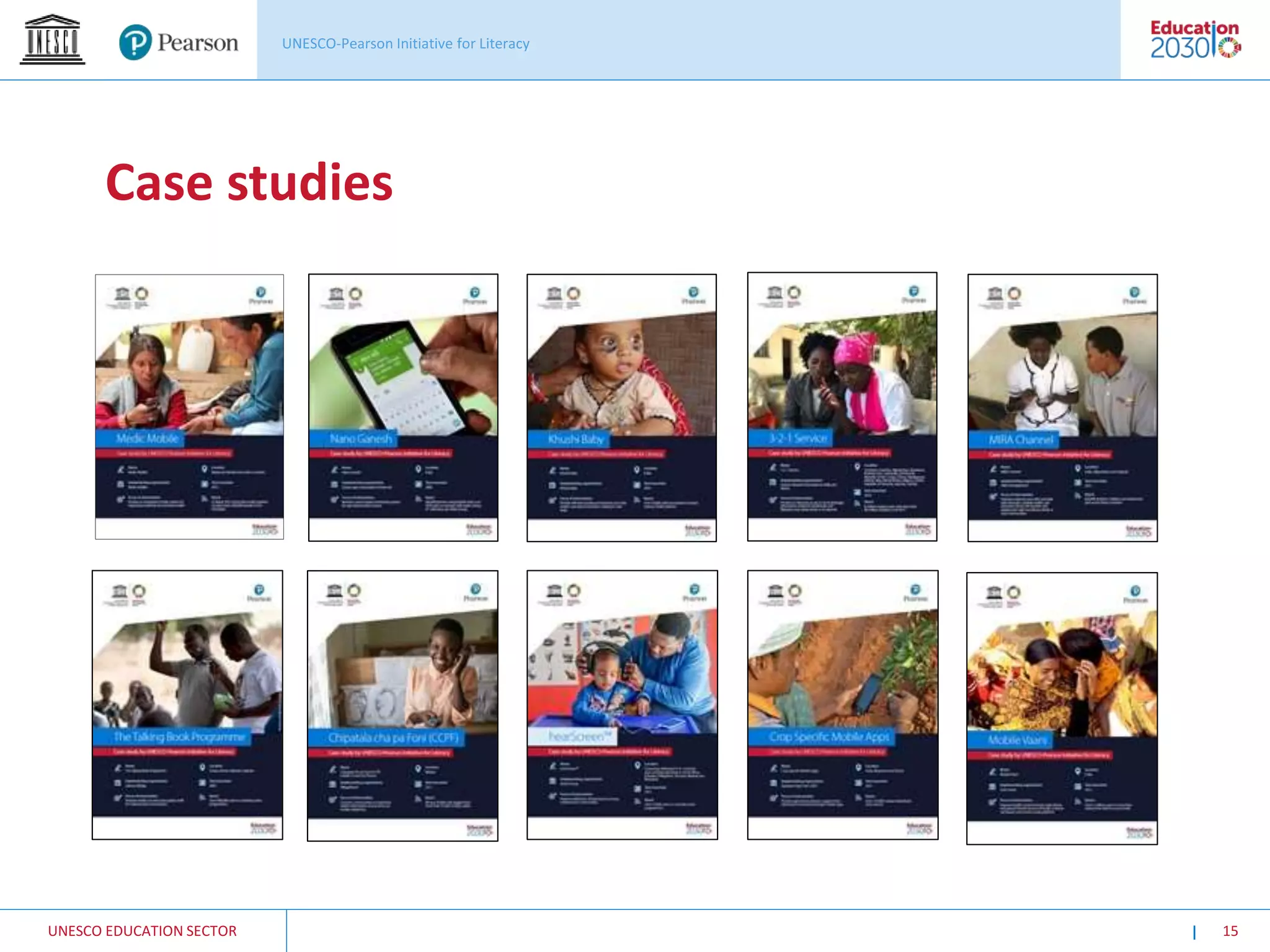Open the Nano Ganesh case study cover
This screenshot has width=1270, height=952.
tap(403, 407)
